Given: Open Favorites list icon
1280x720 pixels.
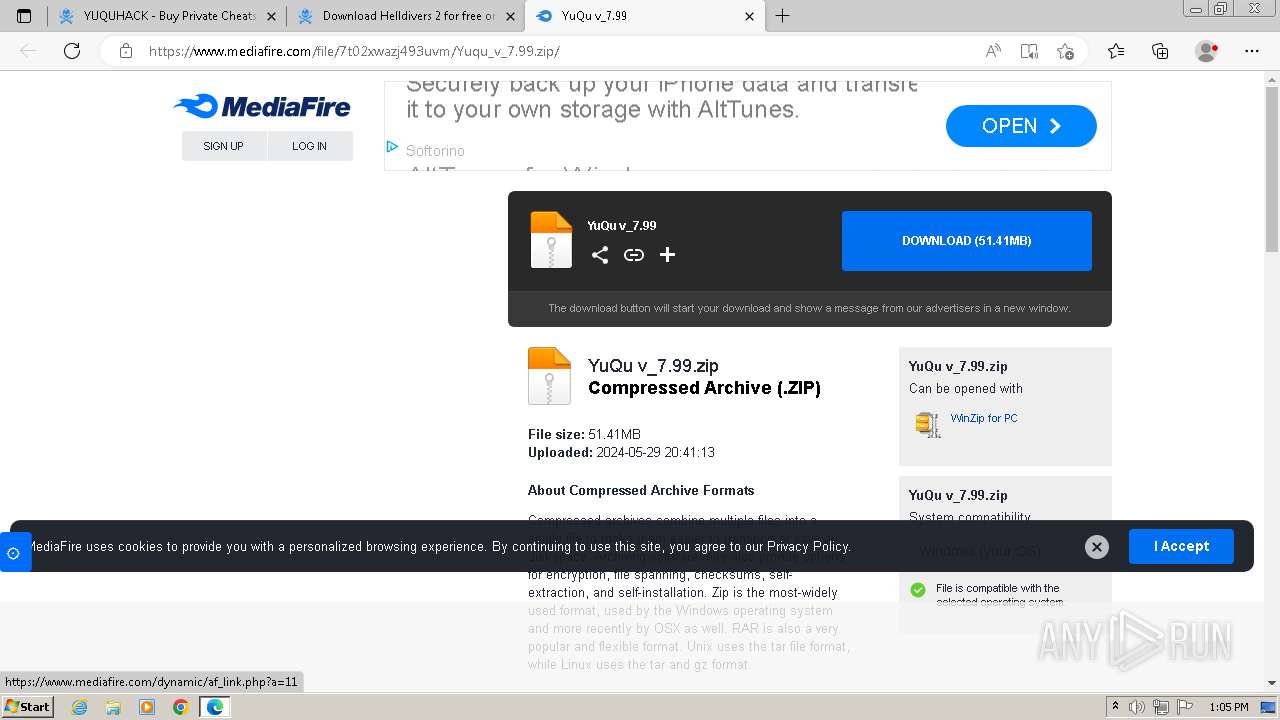Looking at the screenshot, I should click(1116, 51).
